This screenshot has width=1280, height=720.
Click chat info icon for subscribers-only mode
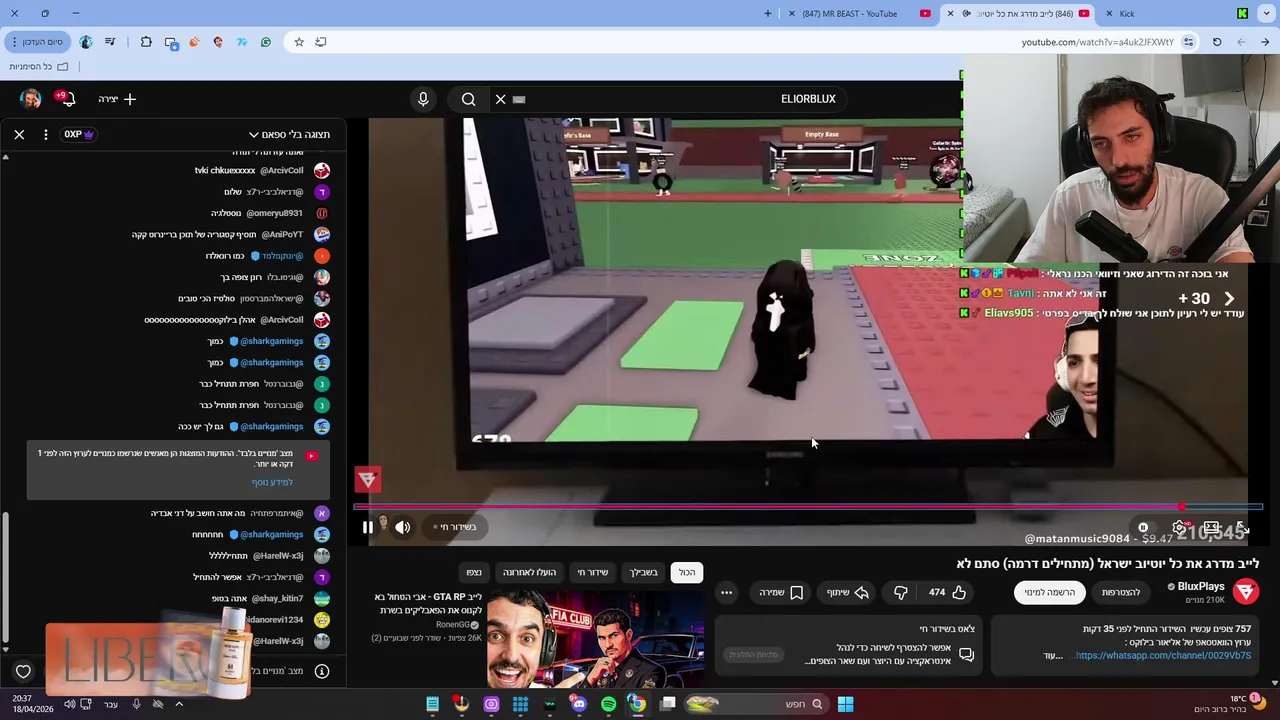pyautogui.click(x=322, y=671)
